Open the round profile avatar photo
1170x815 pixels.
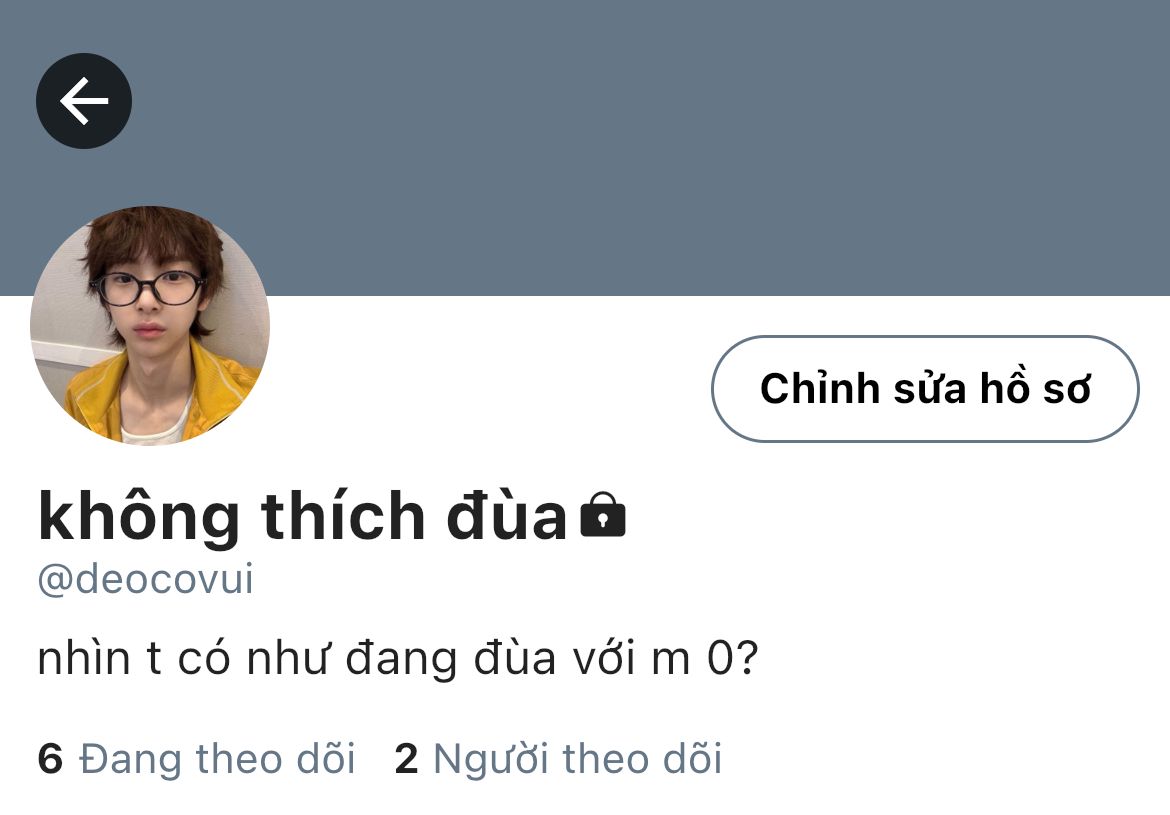(x=150, y=325)
